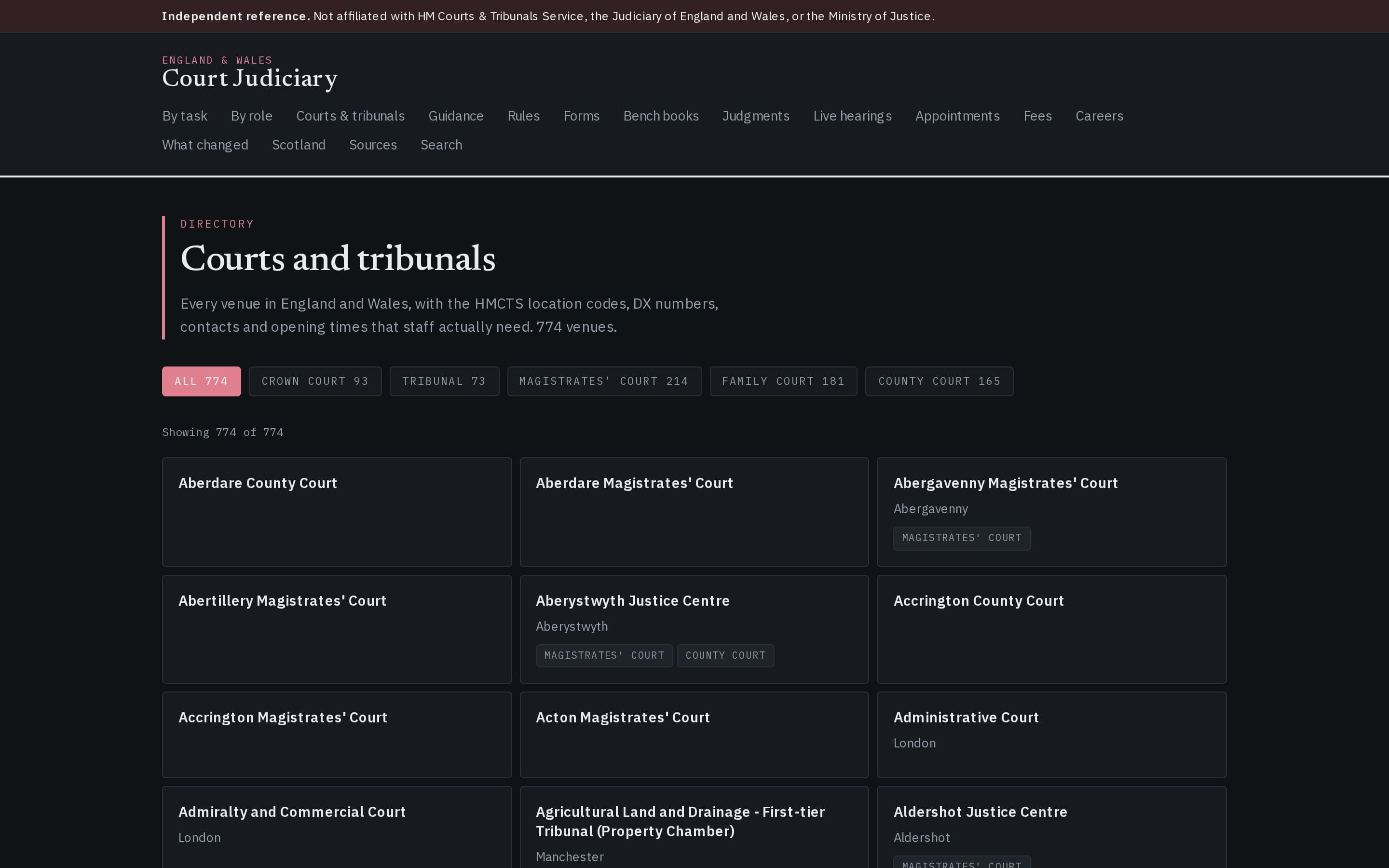Filter by Magistrates' Court 214
This screenshot has height=868, width=1389.
pos(604,381)
